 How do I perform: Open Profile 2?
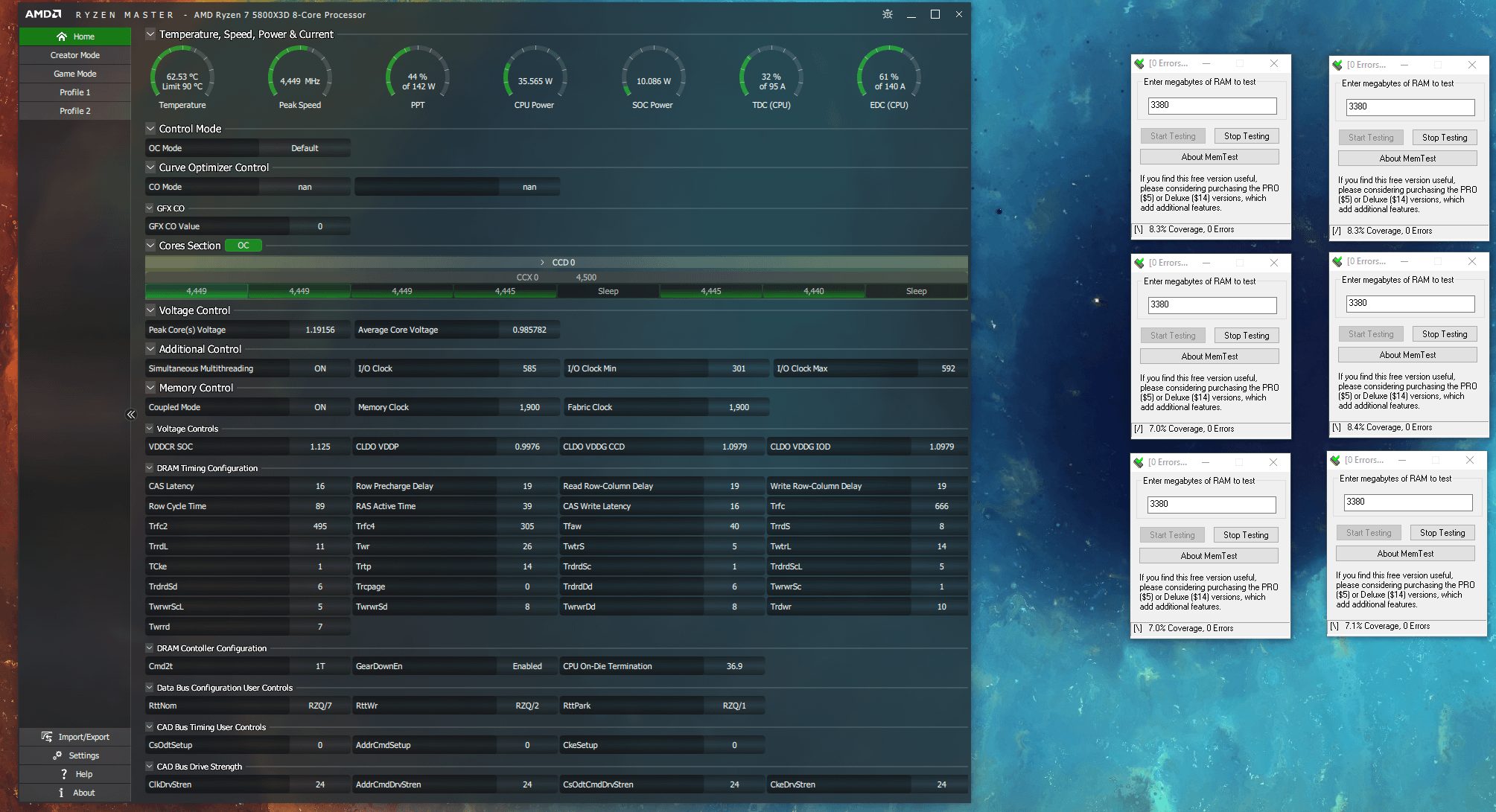point(75,111)
